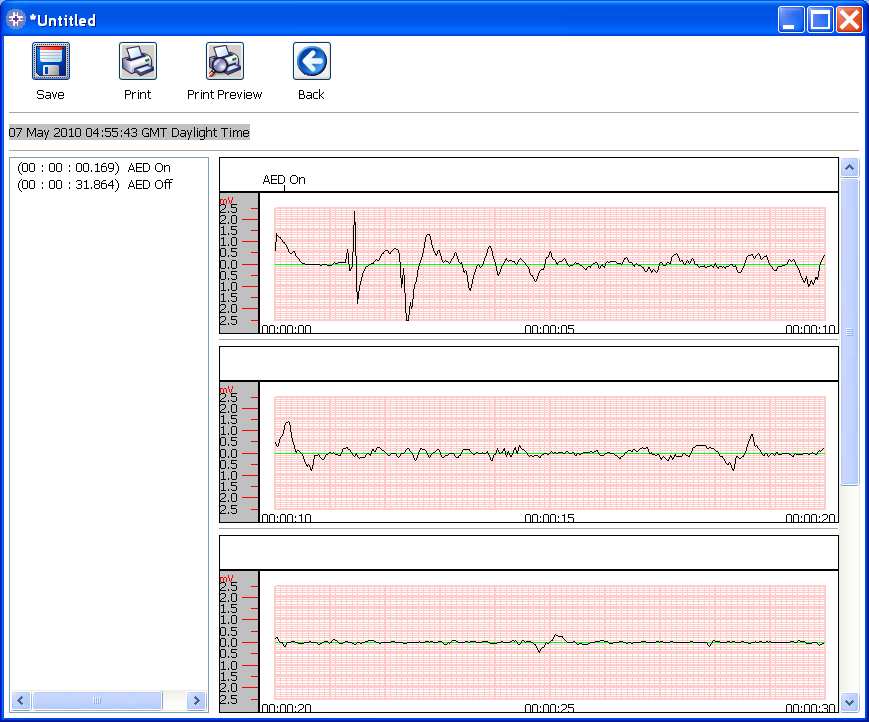Go Back with blue arrow icon

pos(311,61)
